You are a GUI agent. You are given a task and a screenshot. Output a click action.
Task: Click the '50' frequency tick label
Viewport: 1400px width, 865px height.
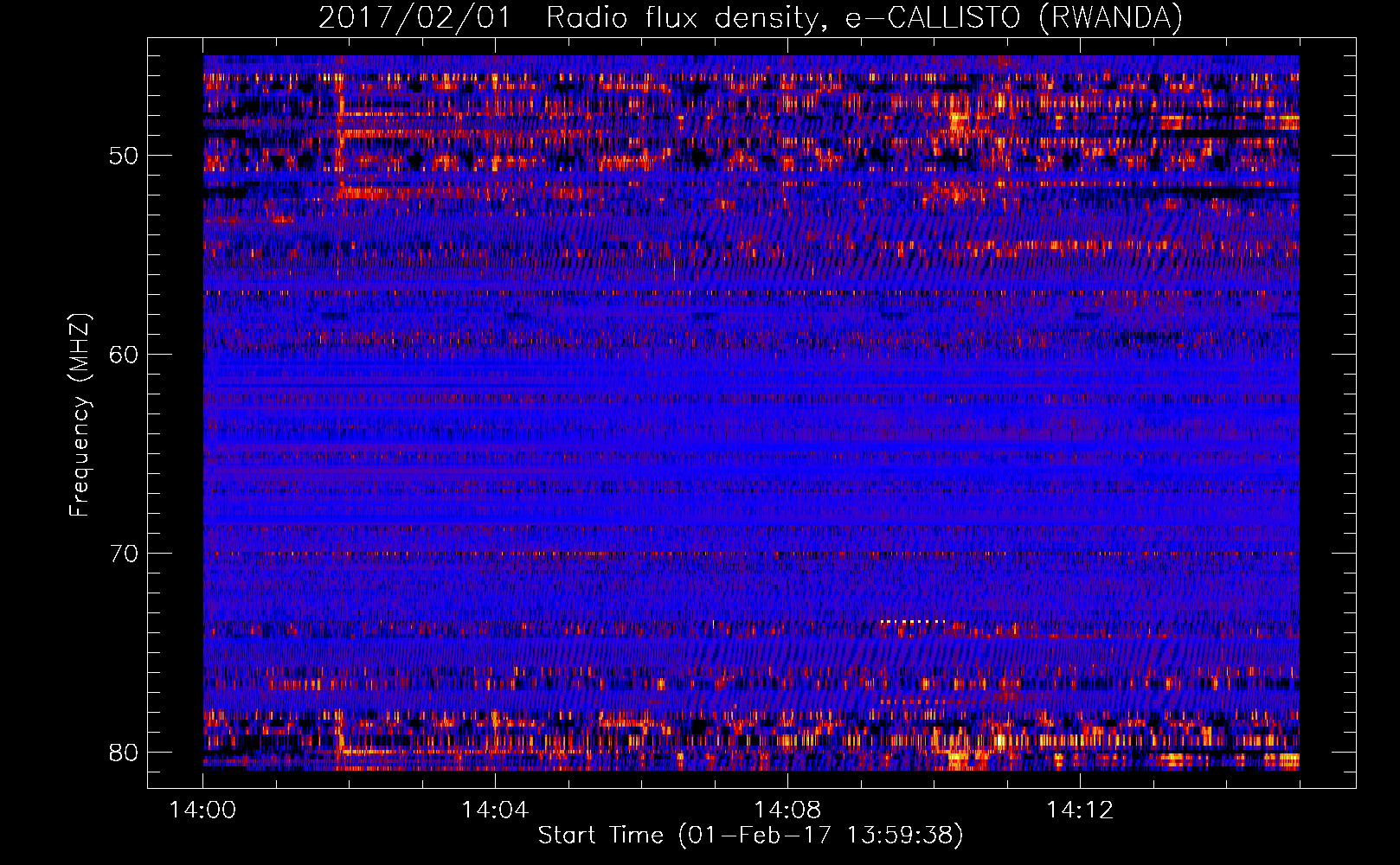125,157
